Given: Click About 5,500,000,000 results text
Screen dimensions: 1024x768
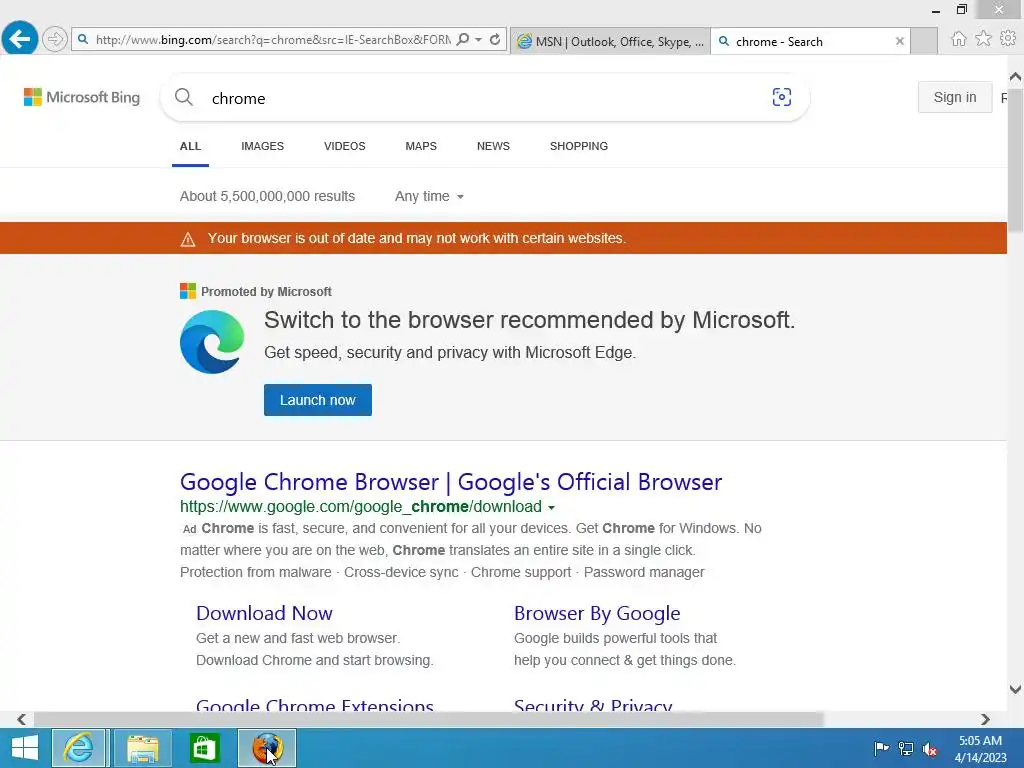Looking at the screenshot, I should (x=267, y=196).
